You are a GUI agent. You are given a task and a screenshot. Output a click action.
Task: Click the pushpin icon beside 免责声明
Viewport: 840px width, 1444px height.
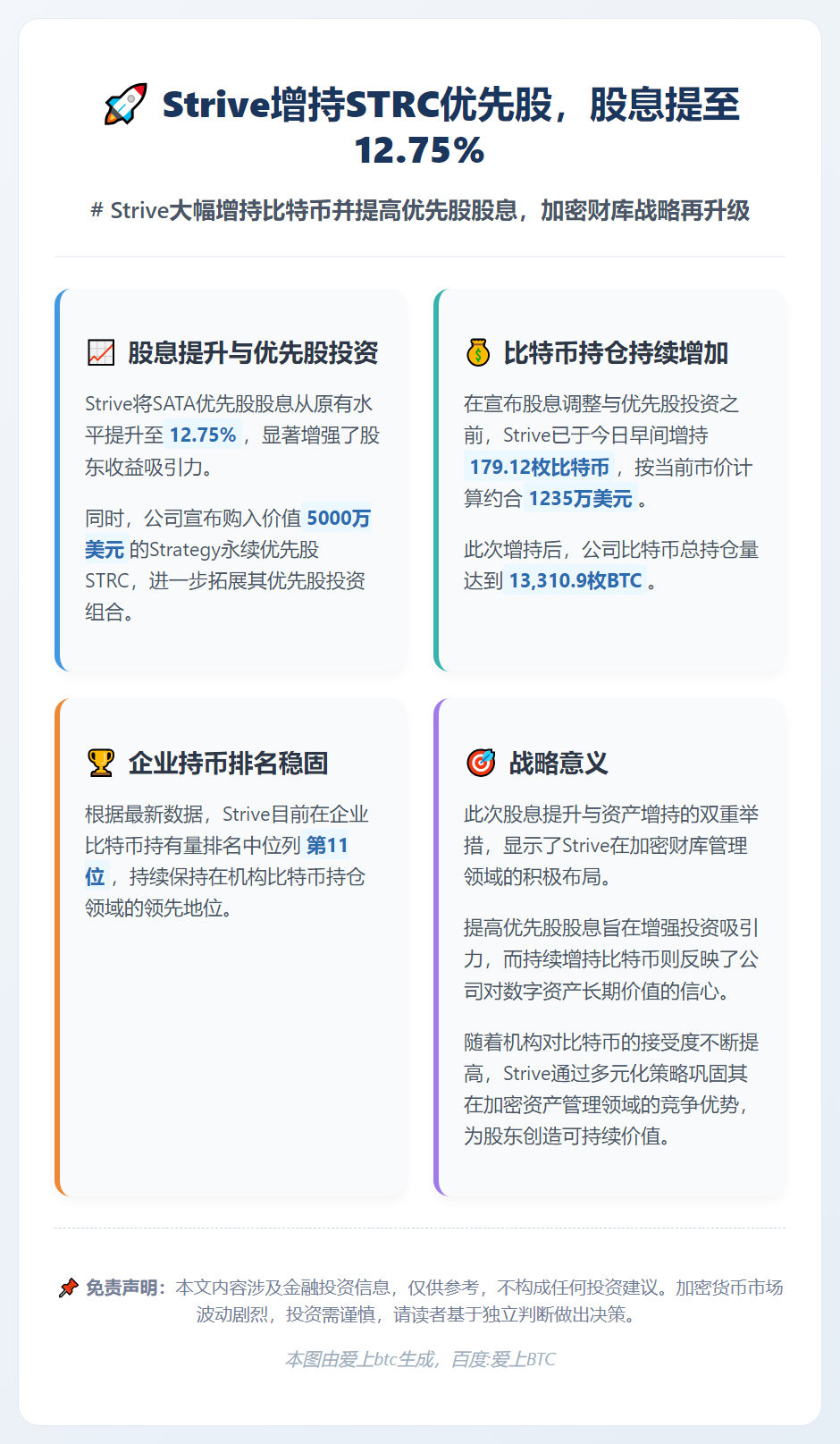click(68, 1288)
